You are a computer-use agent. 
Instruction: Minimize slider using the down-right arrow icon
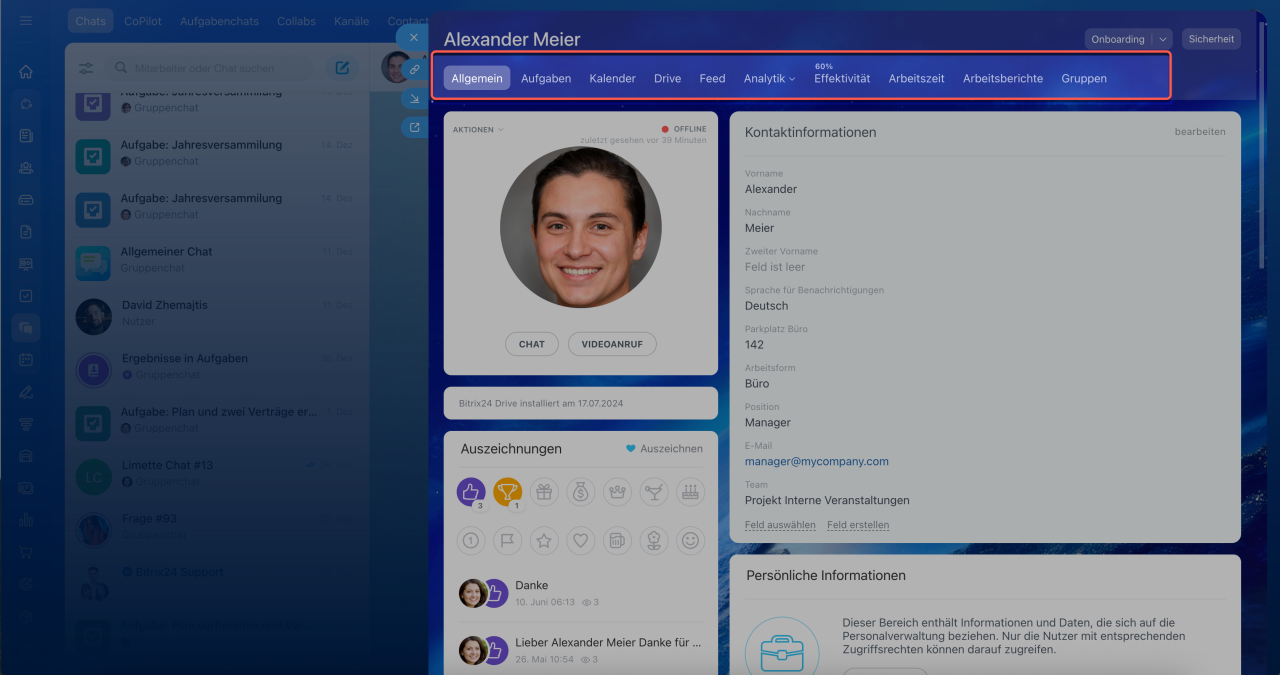tap(414, 98)
